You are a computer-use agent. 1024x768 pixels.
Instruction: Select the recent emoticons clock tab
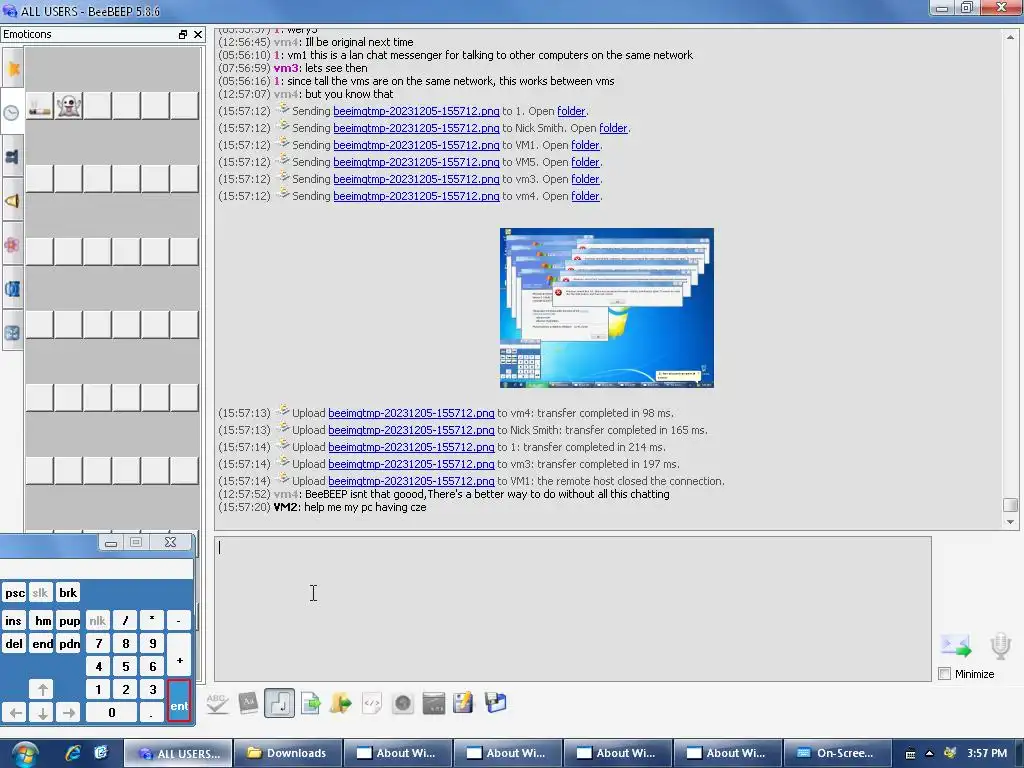(x=12, y=113)
